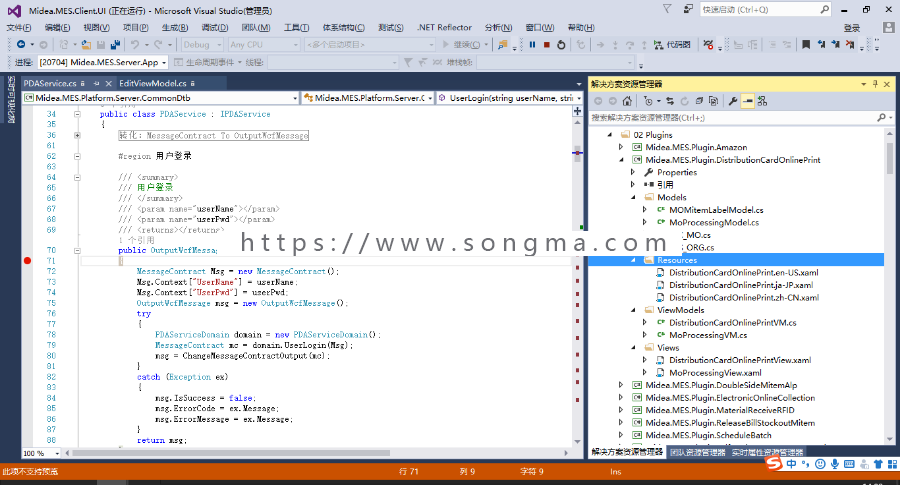The width and height of the screenshot is (900, 485).
Task: Click the Navigate Backward arrow icon
Action: coord(21,45)
